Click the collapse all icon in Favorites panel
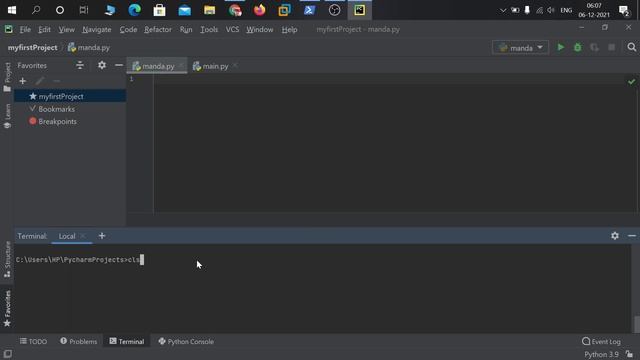The image size is (640, 360). tap(80, 65)
